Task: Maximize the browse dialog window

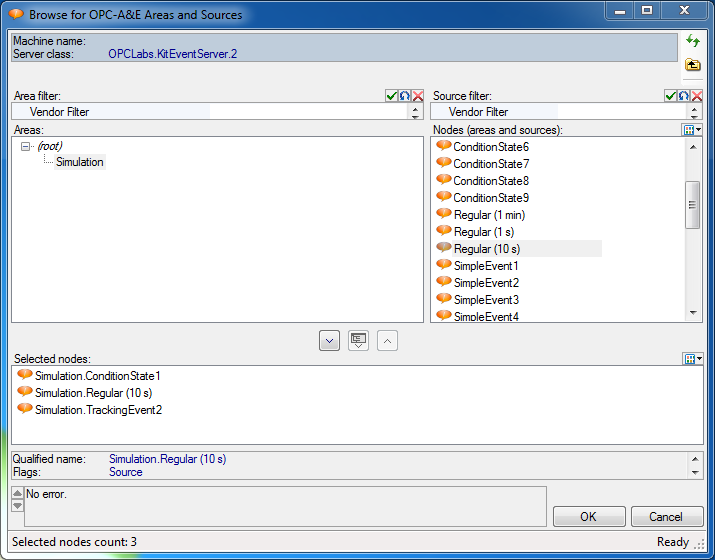Action: (647, 10)
